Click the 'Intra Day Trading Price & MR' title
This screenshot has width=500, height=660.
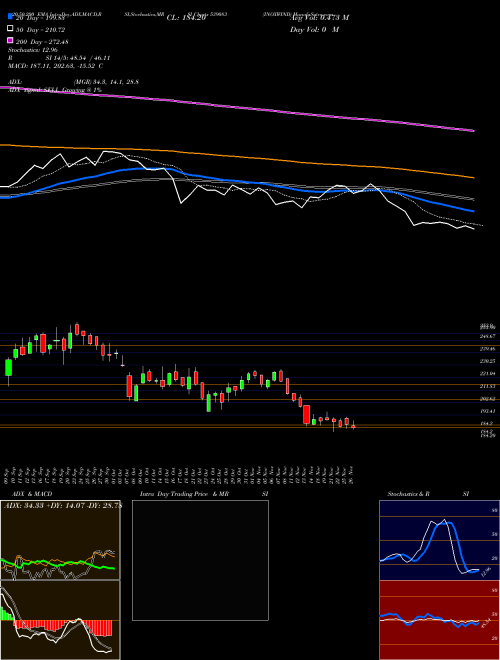(x=184, y=494)
